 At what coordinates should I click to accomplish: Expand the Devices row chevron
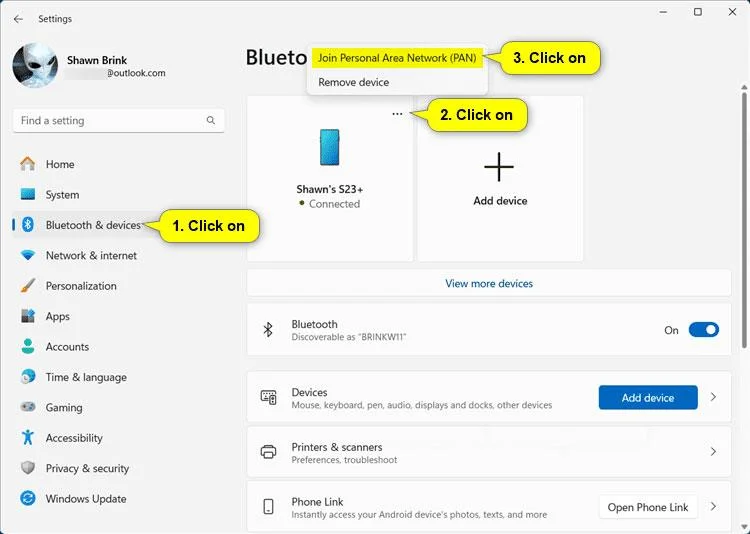click(x=713, y=397)
